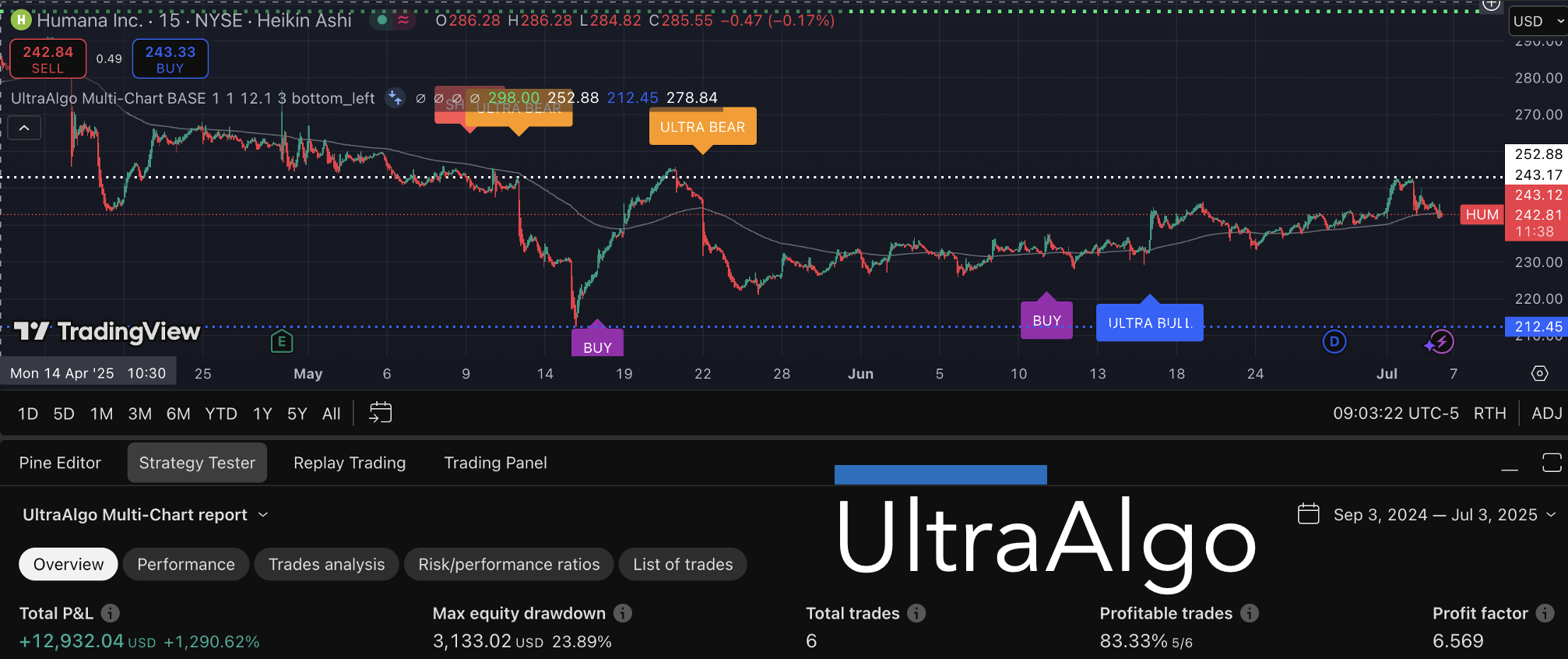The image size is (1568, 659).
Task: Collapse the indicator legend chevron
Action: (x=24, y=128)
